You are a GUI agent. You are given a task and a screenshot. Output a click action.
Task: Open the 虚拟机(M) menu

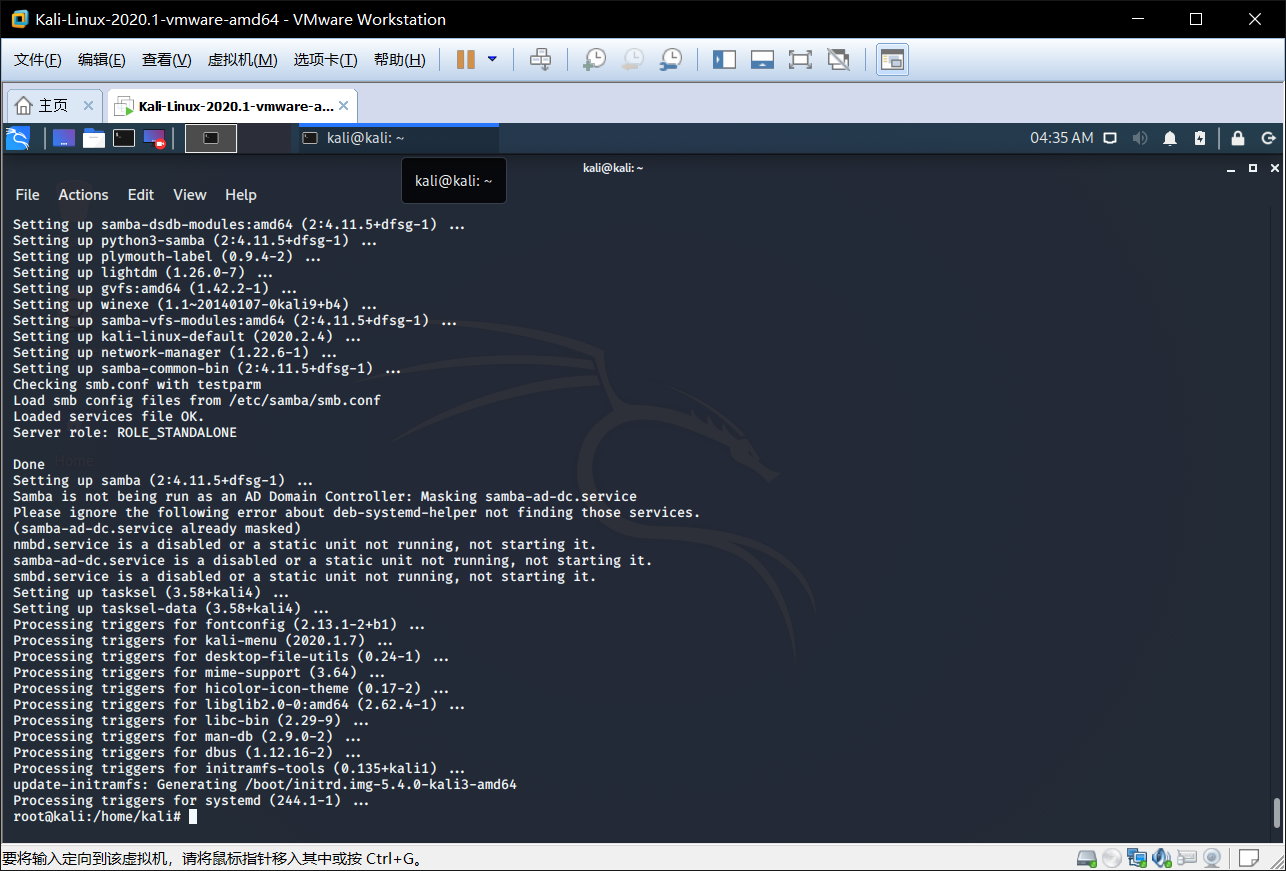tap(242, 60)
